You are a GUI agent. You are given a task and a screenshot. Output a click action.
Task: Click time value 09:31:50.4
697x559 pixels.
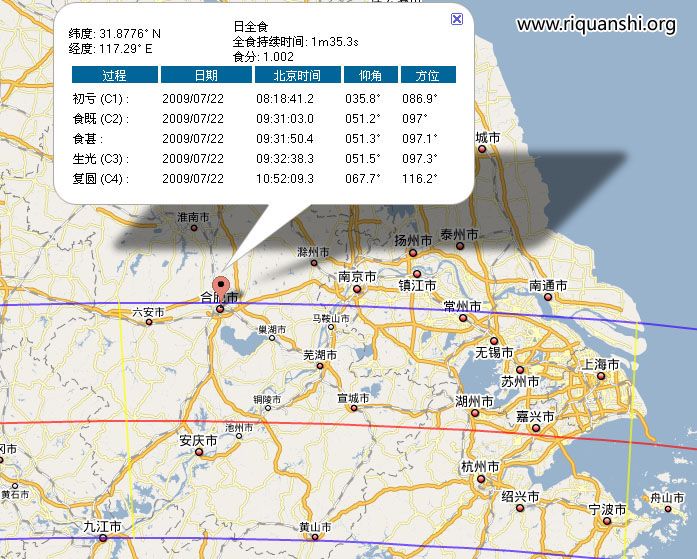tap(284, 139)
